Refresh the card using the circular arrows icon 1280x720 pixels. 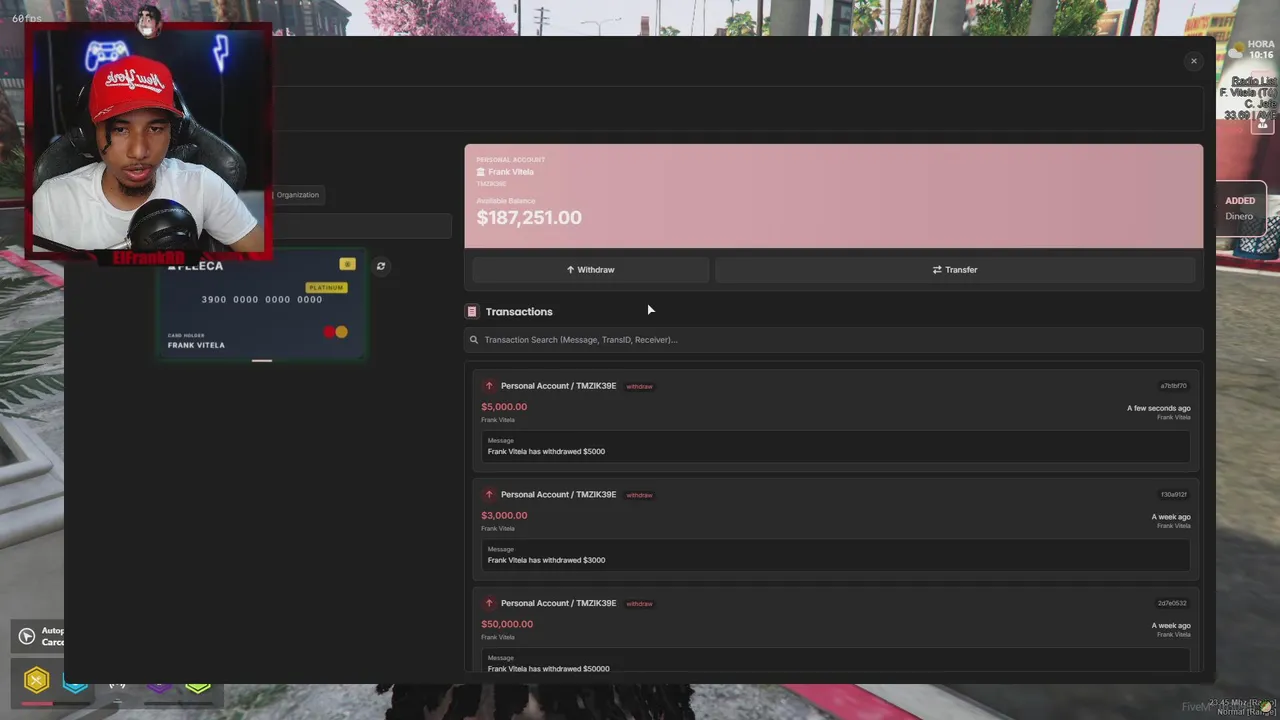coord(380,266)
